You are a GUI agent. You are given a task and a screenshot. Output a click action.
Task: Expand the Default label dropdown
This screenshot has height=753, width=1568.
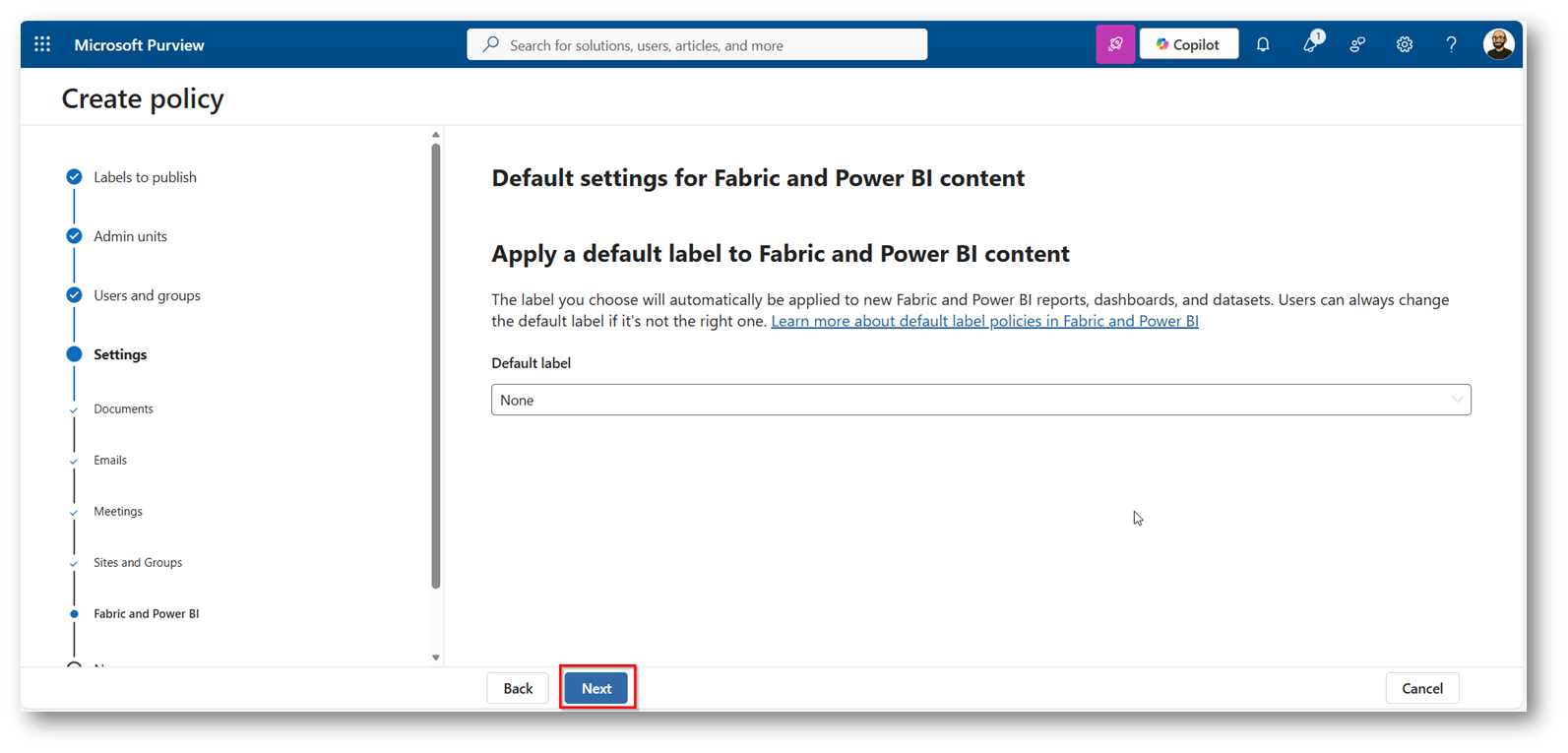click(x=980, y=400)
